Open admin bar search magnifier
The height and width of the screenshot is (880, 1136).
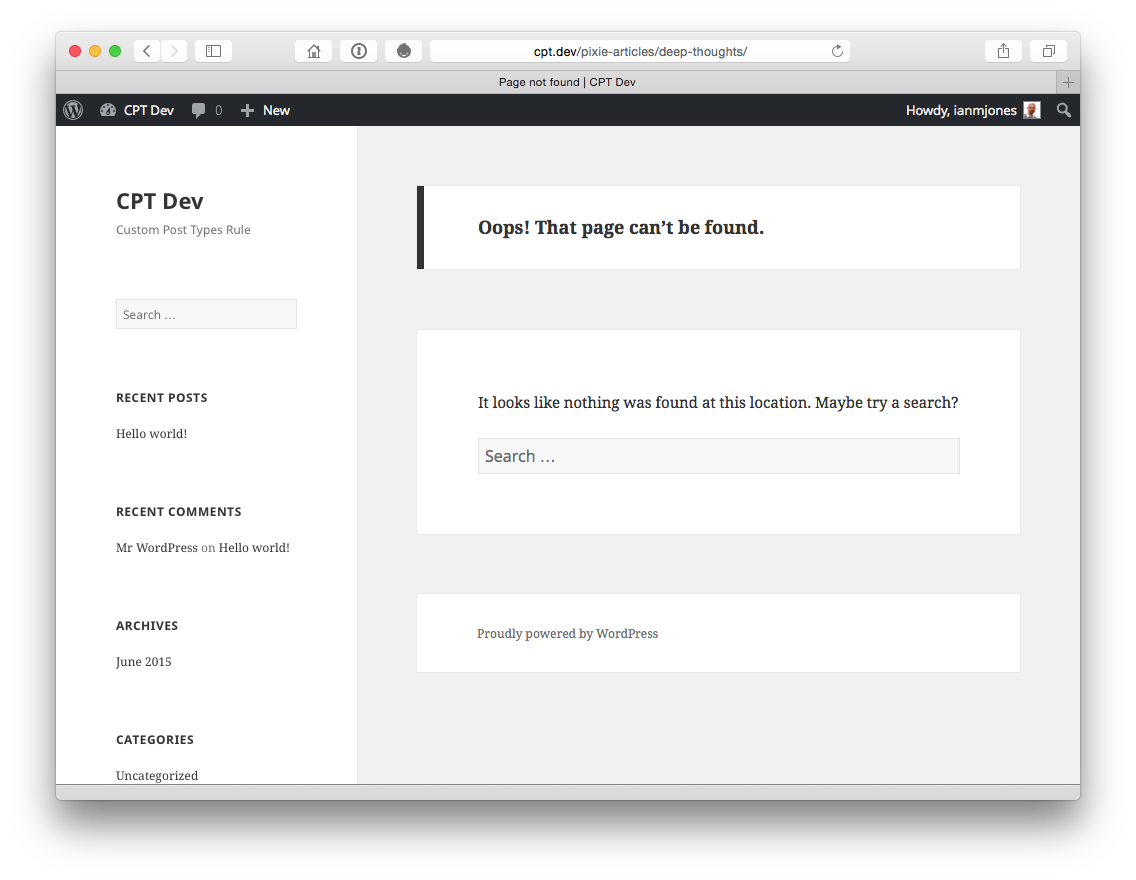pyautogui.click(x=1063, y=110)
